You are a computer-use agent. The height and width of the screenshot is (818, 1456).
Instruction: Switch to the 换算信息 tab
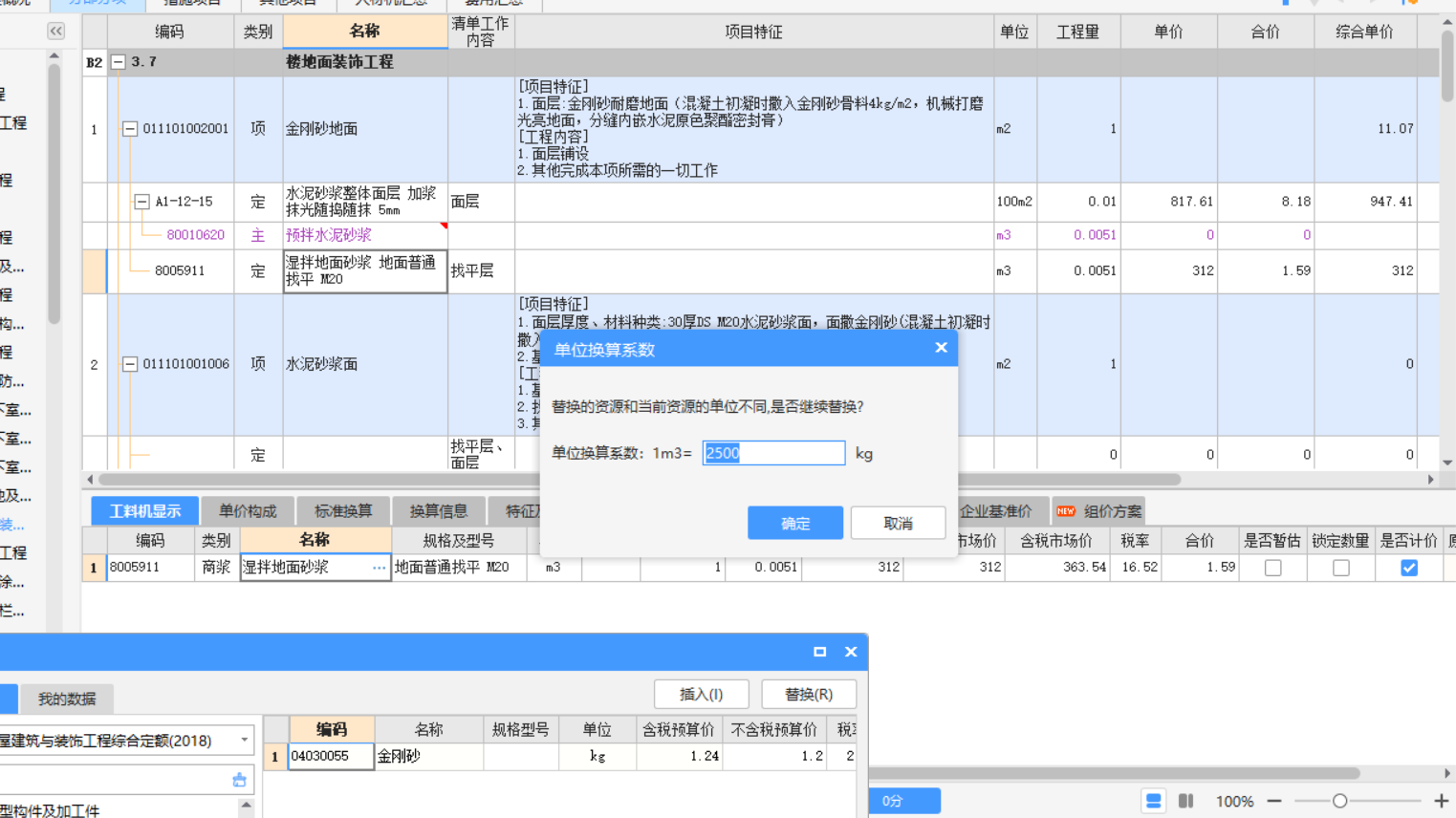click(439, 511)
